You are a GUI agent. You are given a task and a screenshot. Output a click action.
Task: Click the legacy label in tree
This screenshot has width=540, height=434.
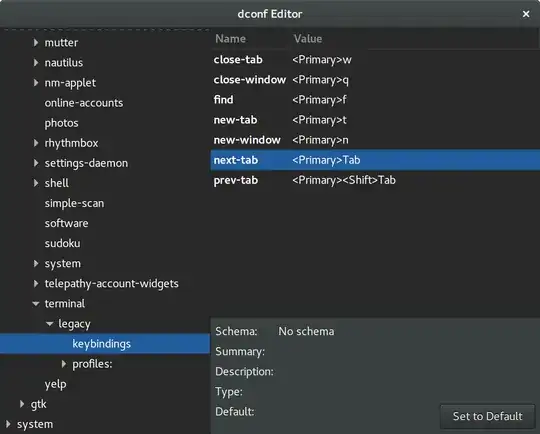[x=74, y=324]
